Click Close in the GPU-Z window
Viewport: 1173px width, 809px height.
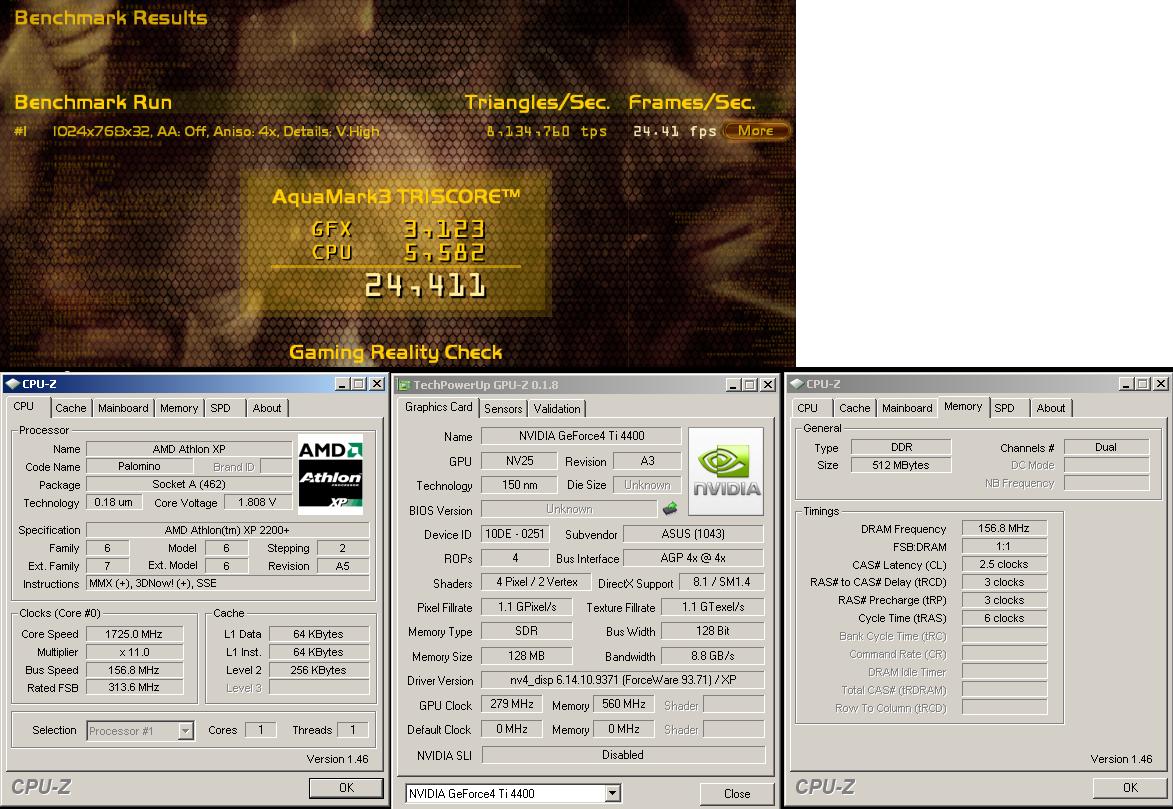click(x=737, y=793)
